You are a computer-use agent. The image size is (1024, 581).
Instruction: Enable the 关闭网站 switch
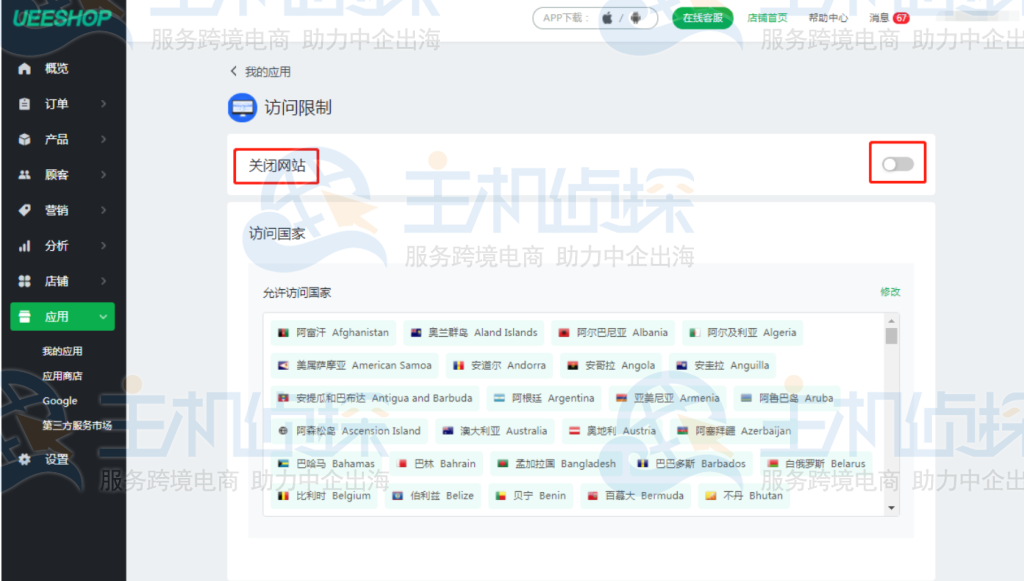(896, 163)
